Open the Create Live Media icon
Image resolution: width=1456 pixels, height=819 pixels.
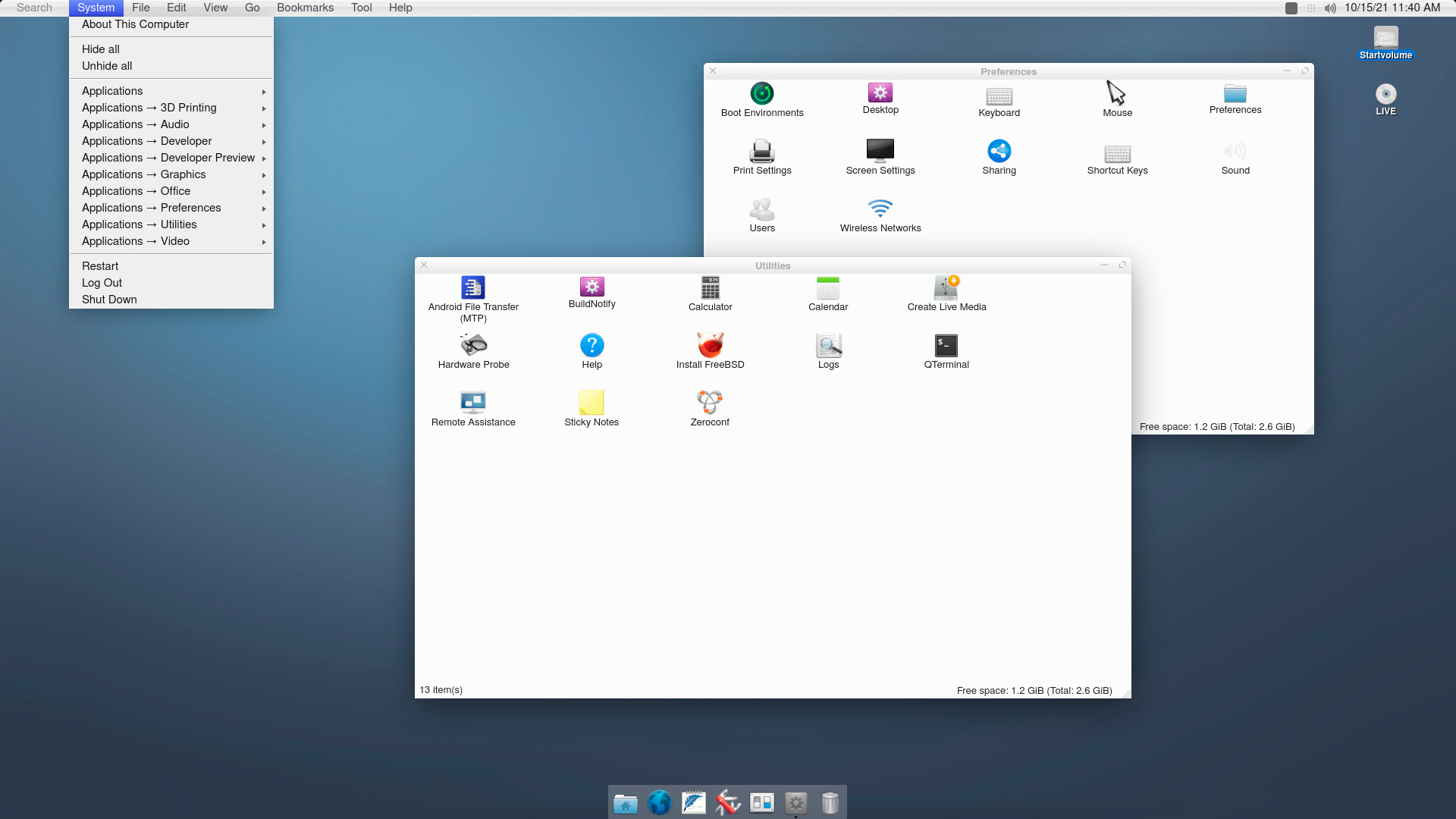click(x=946, y=288)
